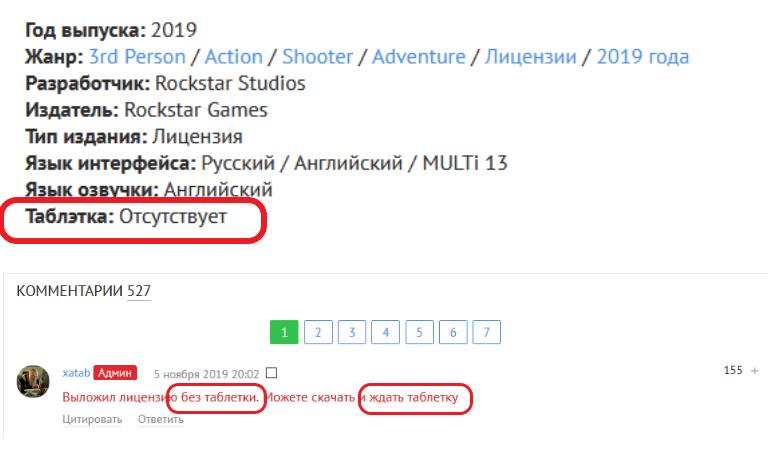This screenshot has width=772, height=457.
Task: Open the Action genre link
Action: 233,57
